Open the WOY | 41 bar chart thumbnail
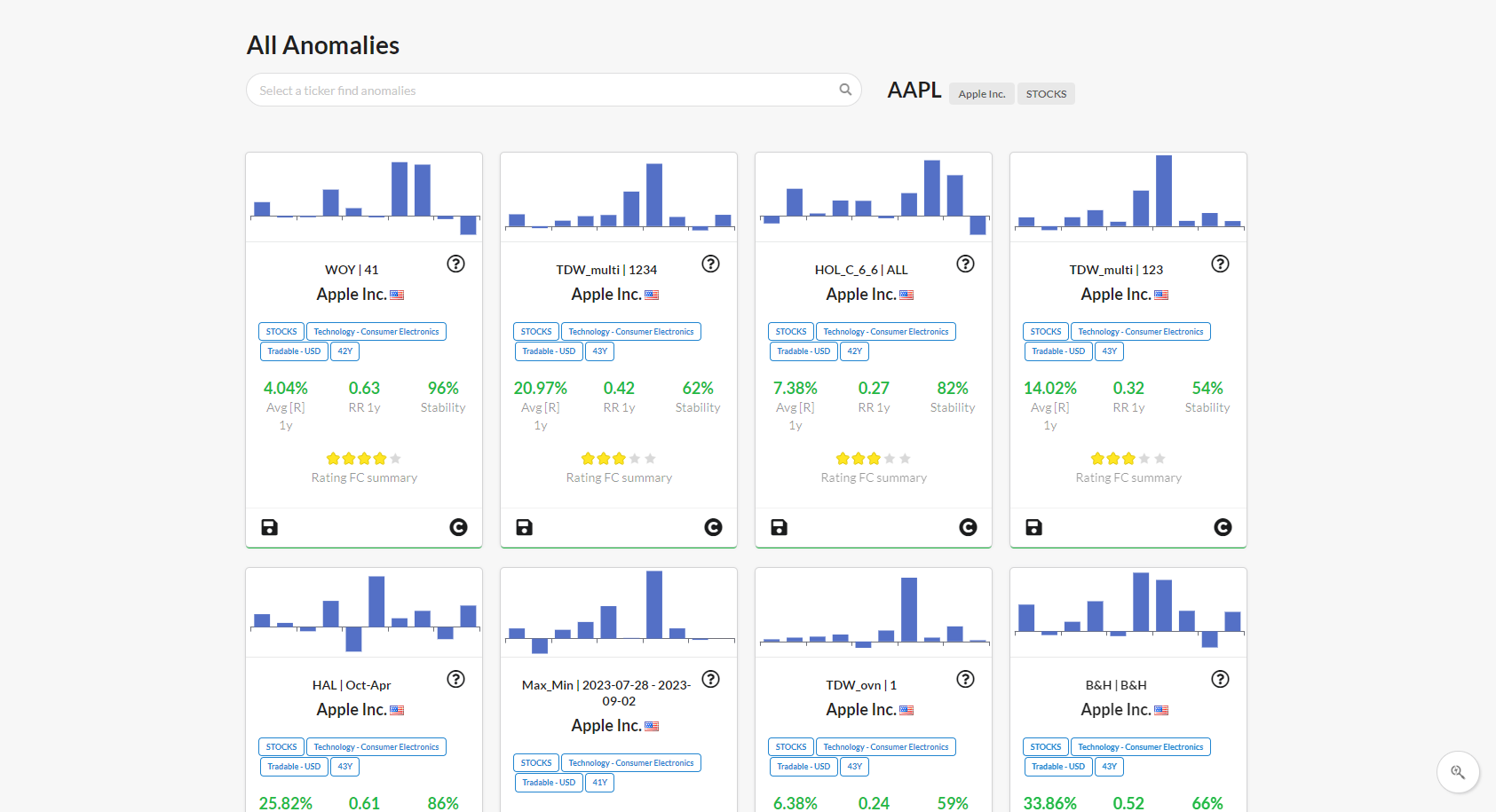The image size is (1496, 812). 364,197
